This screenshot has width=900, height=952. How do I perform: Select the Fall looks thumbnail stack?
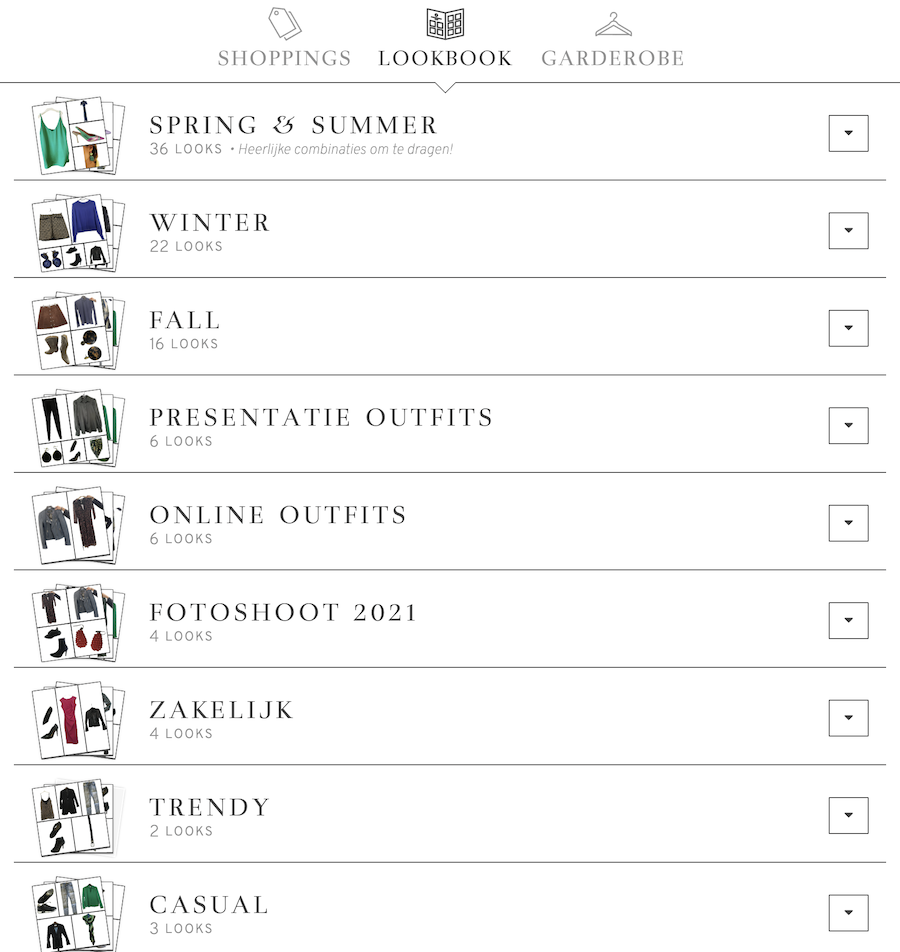(x=77, y=328)
